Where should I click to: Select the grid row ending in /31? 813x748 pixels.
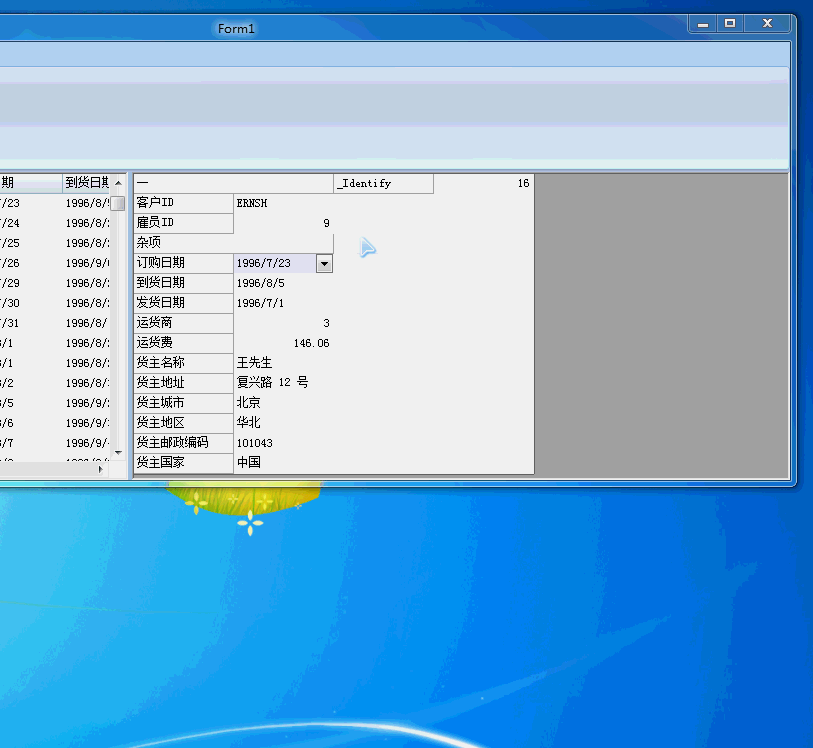54,323
